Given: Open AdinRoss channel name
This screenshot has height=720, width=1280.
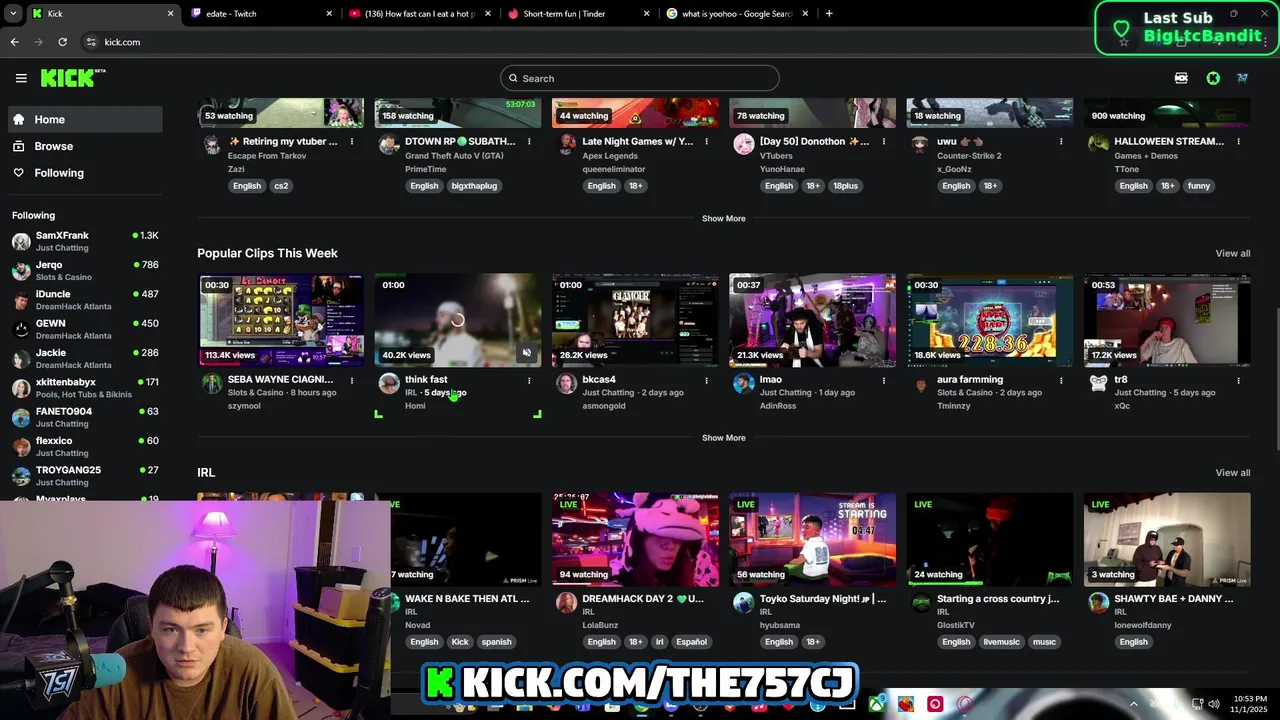Looking at the screenshot, I should [779, 406].
